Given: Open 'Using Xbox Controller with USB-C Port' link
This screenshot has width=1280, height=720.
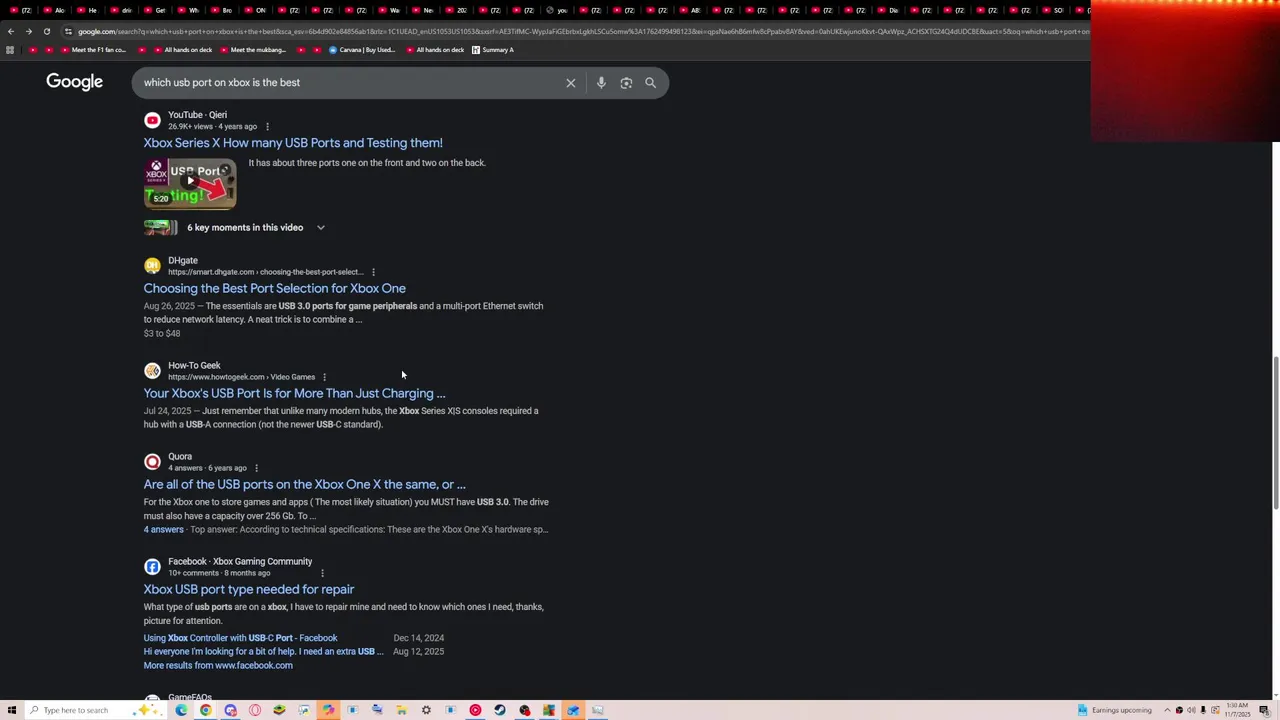Looking at the screenshot, I should tap(240, 638).
